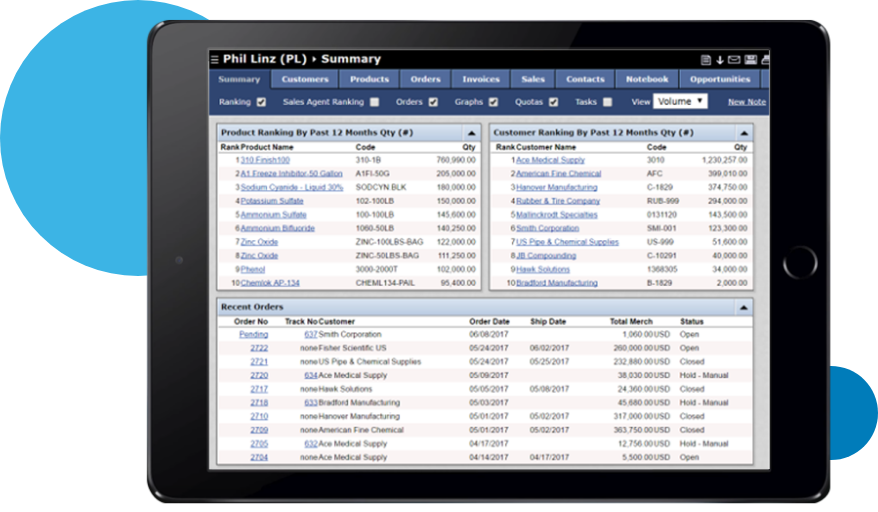
Task: Open order number 2709
Action: [259, 430]
